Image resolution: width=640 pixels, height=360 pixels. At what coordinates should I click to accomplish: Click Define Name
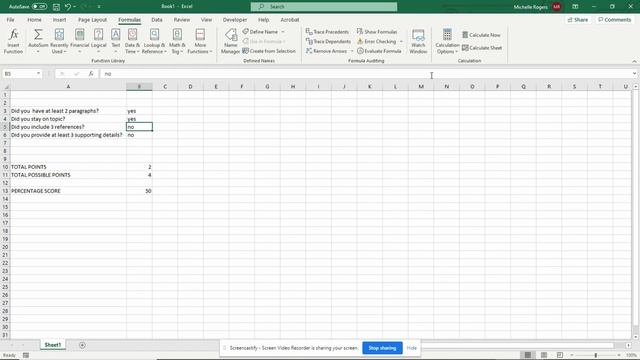(x=260, y=31)
